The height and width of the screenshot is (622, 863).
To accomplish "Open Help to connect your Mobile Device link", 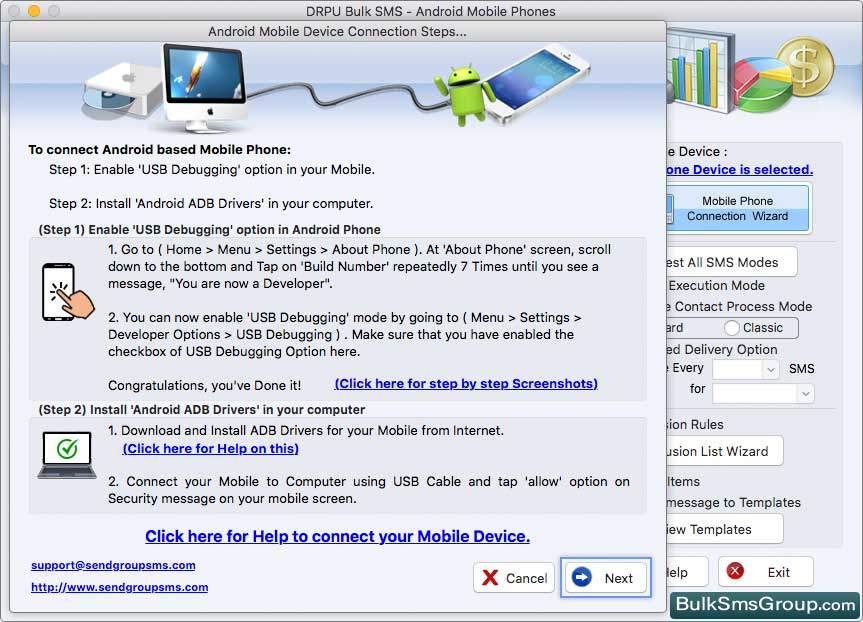I will [337, 536].
